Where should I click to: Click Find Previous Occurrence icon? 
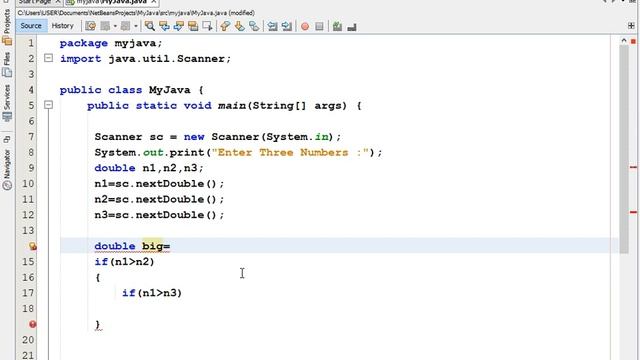(x=164, y=27)
